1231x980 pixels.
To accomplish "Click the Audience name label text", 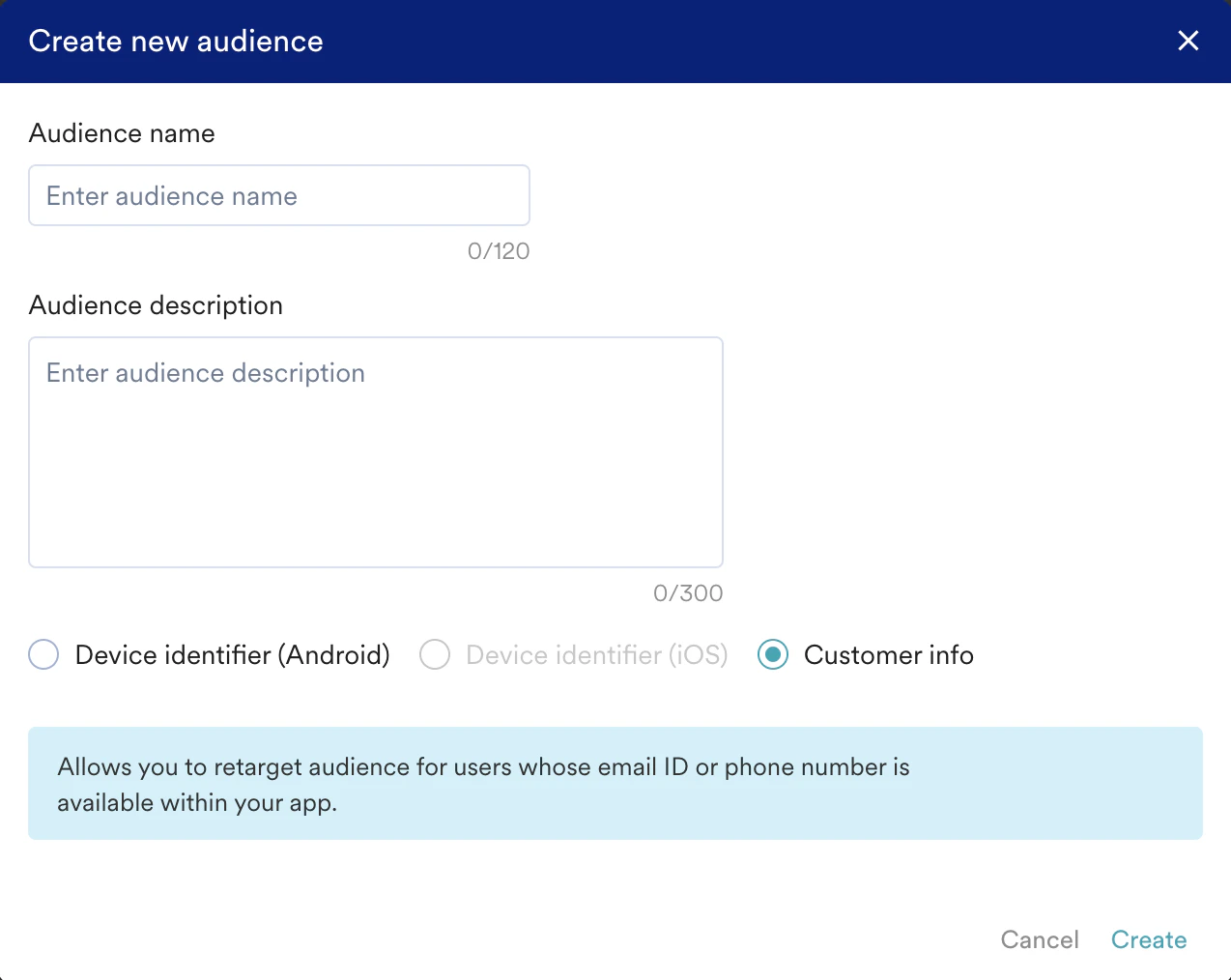I will pos(122,133).
